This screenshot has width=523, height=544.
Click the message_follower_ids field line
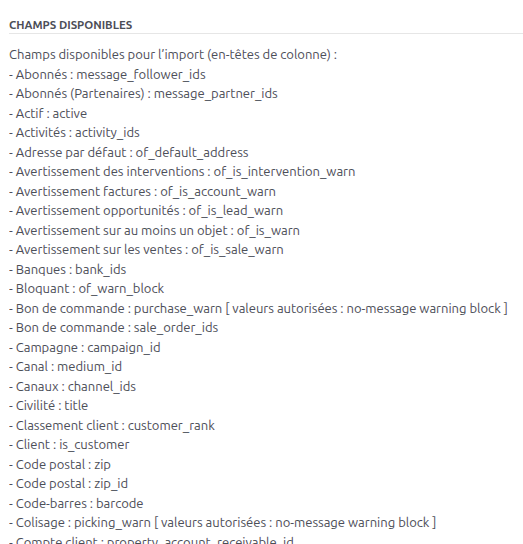tap(107, 75)
